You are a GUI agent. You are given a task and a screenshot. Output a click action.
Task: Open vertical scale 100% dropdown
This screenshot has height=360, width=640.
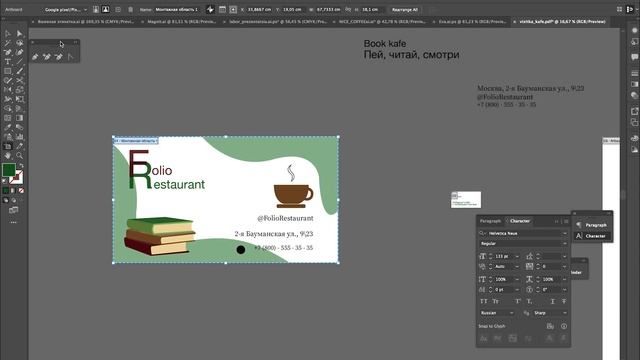(x=518, y=279)
